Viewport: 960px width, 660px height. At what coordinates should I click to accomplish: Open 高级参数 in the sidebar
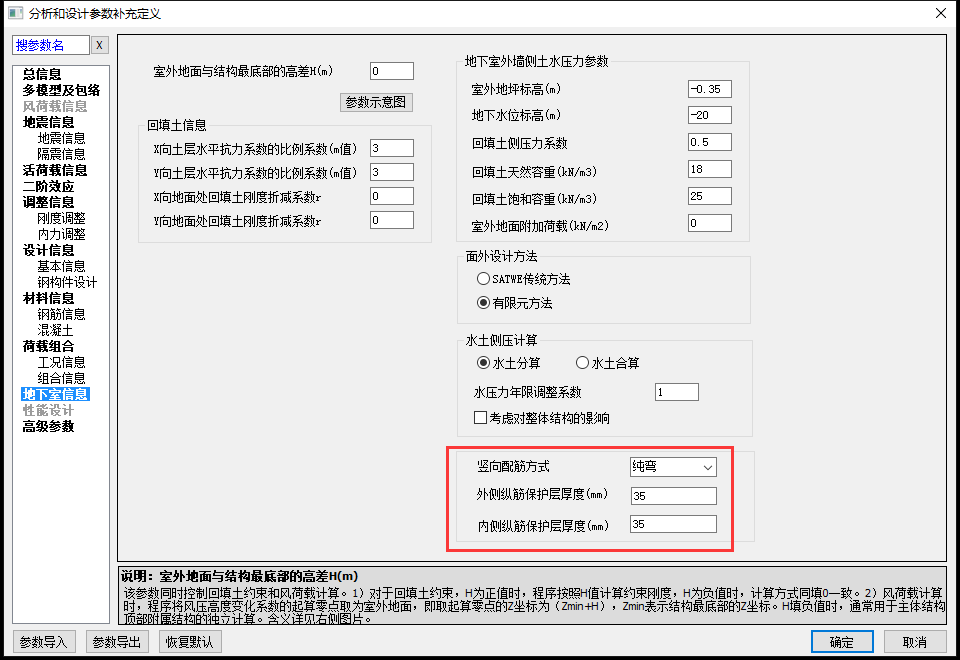[48, 426]
